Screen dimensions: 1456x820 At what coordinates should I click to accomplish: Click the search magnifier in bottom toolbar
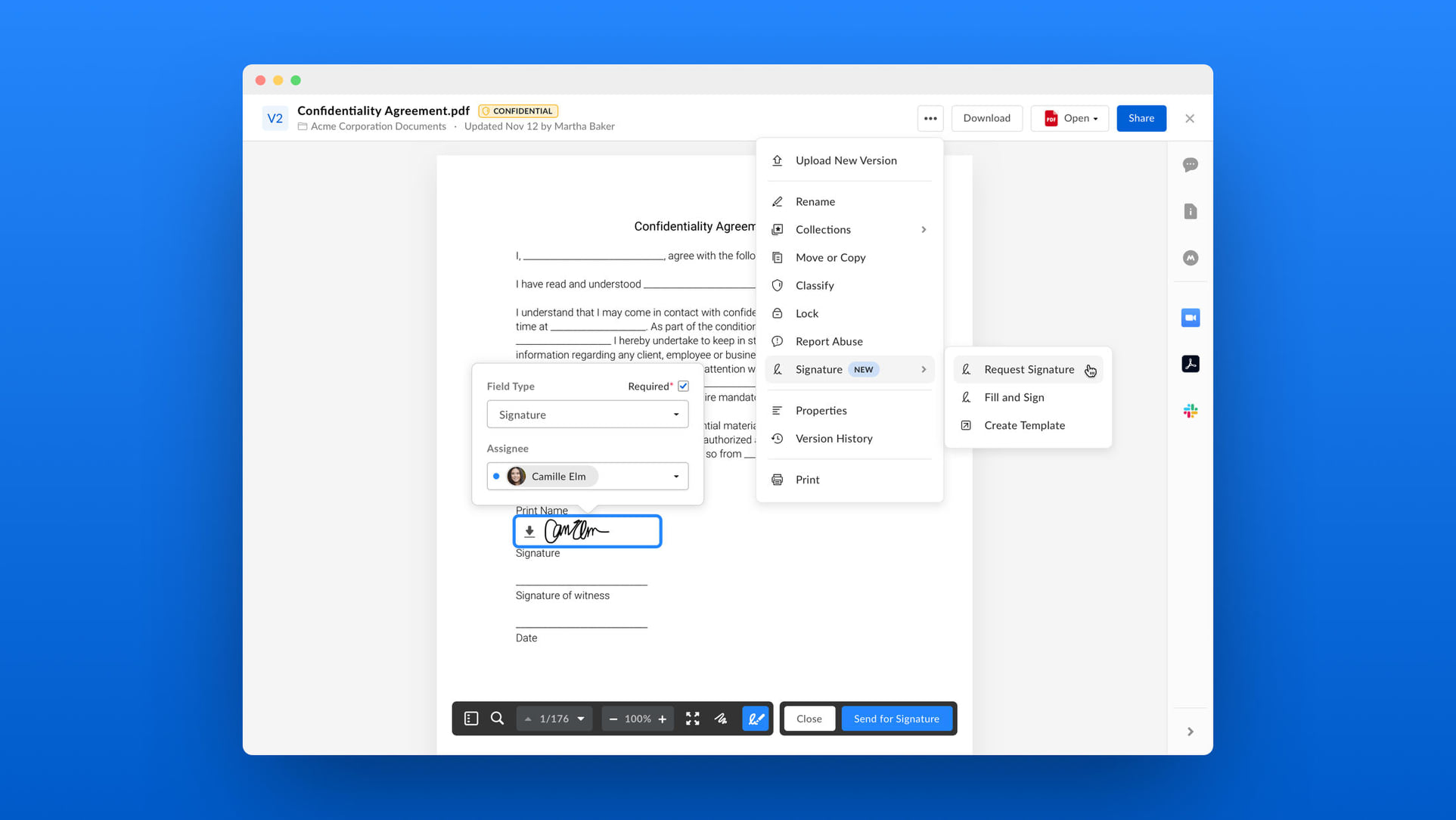click(497, 719)
